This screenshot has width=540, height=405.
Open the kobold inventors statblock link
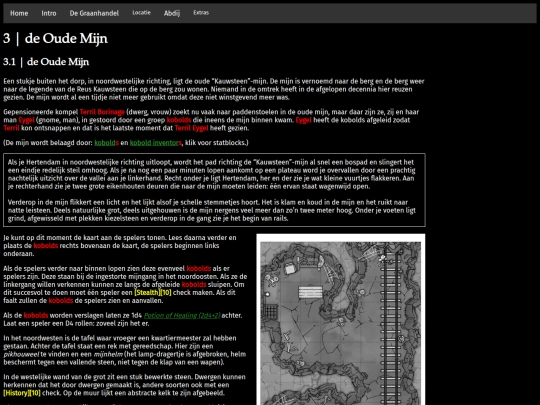(x=156, y=143)
